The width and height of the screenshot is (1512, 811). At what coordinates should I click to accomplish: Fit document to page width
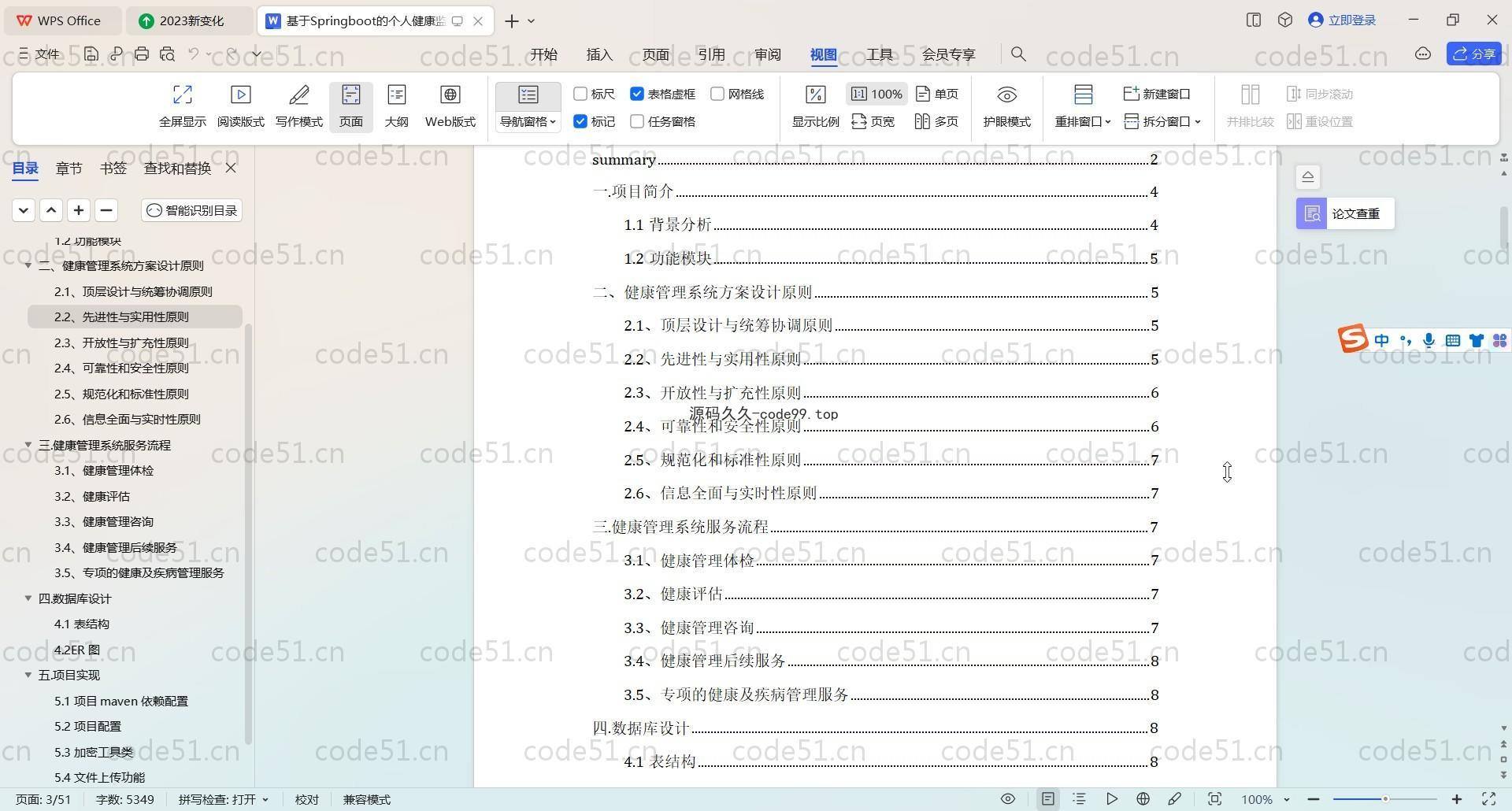[x=873, y=121]
